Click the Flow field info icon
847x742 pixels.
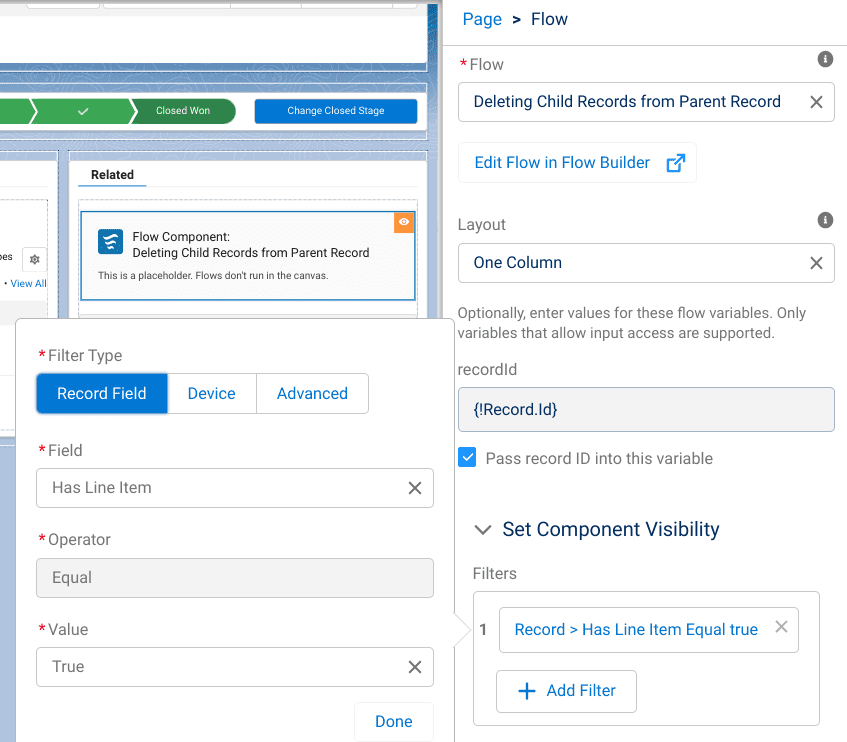825,59
